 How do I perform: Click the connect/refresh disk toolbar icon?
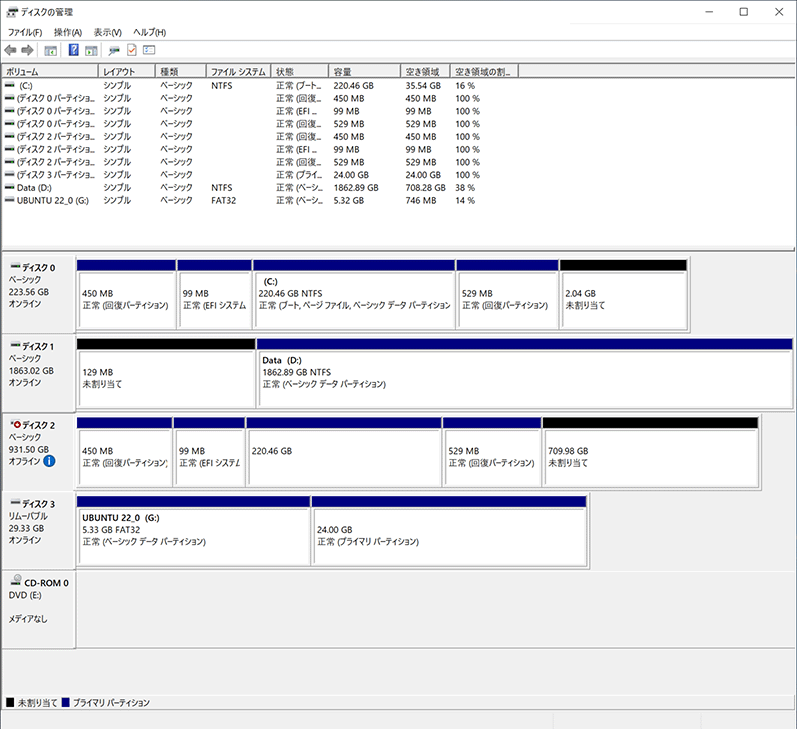(x=114, y=50)
